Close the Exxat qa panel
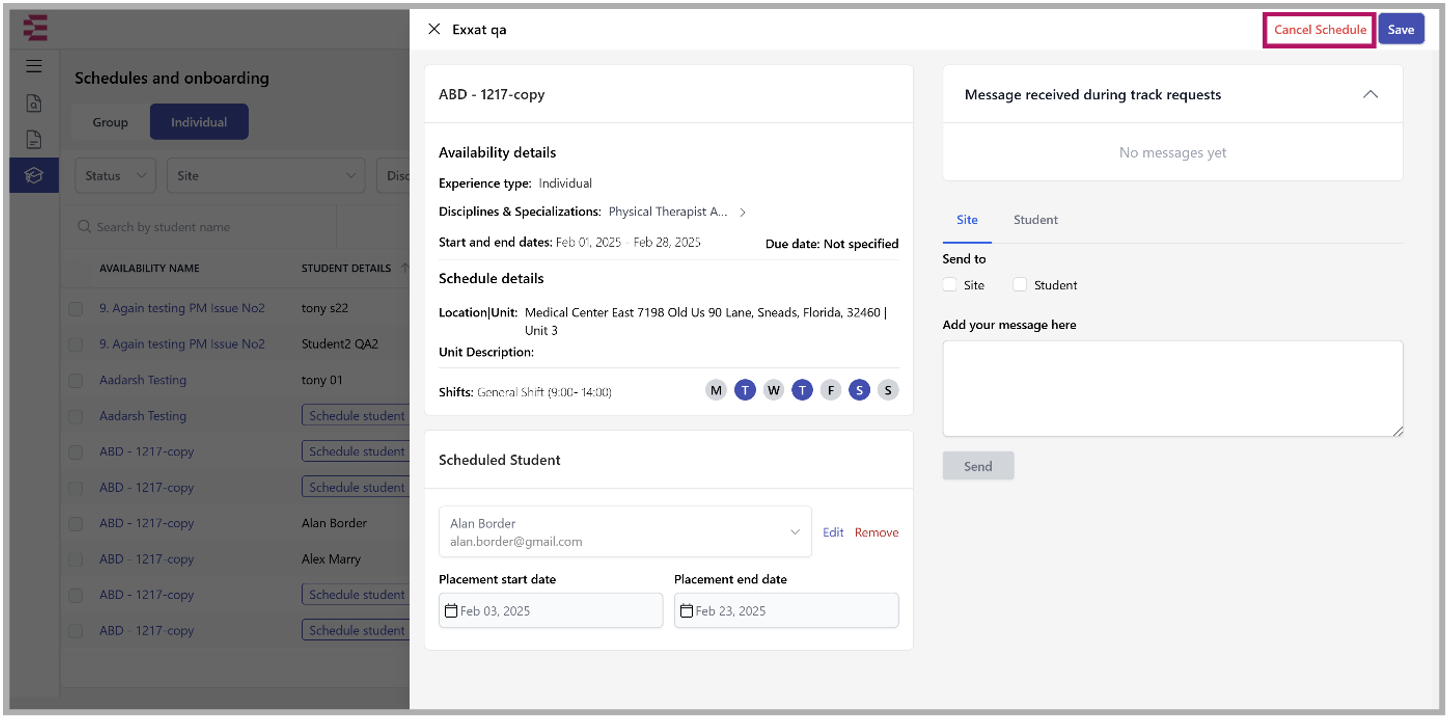The image size is (1451, 721). (x=434, y=29)
